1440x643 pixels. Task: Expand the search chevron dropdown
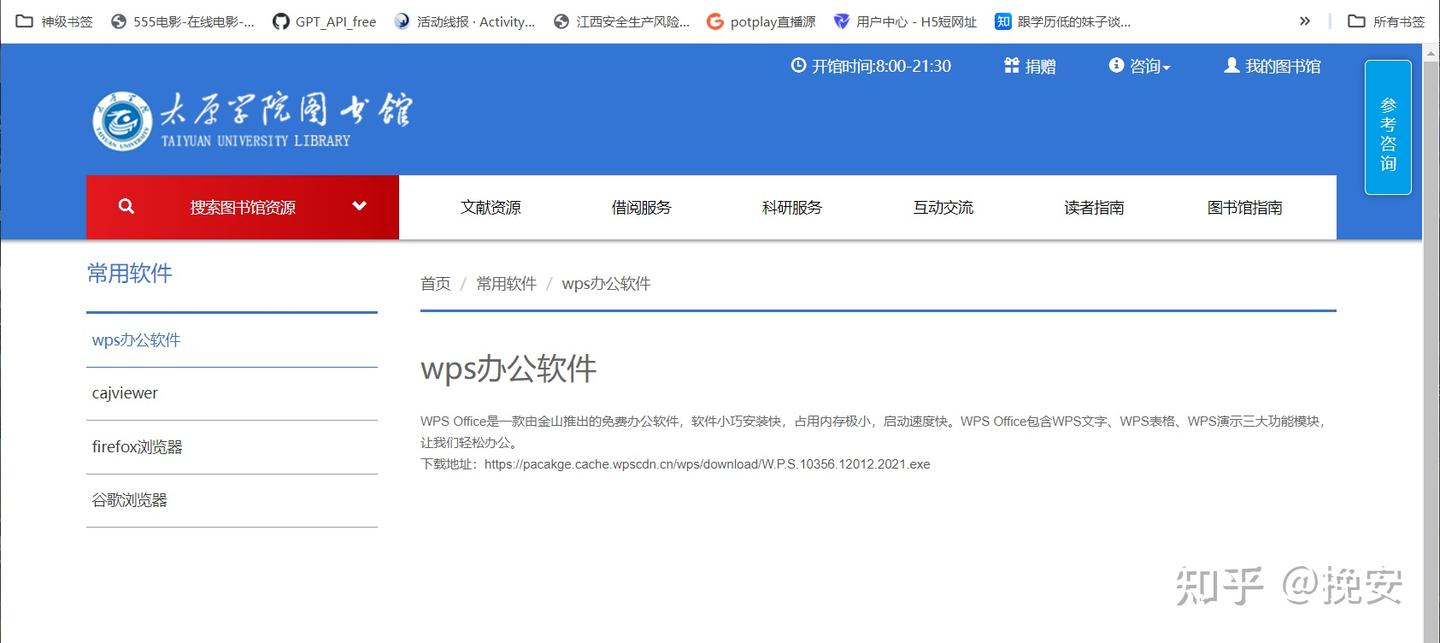point(359,207)
